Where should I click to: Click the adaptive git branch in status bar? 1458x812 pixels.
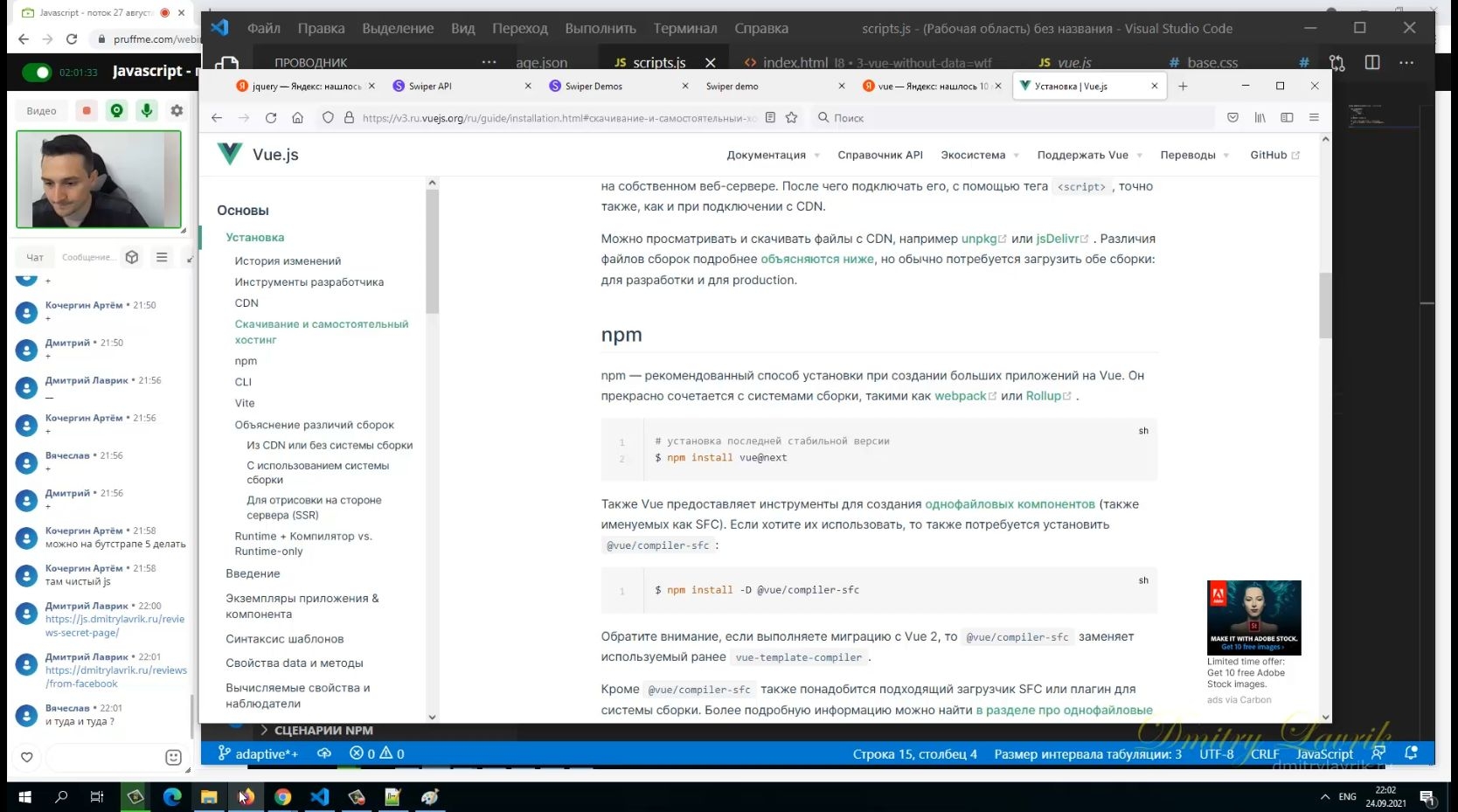(x=258, y=753)
